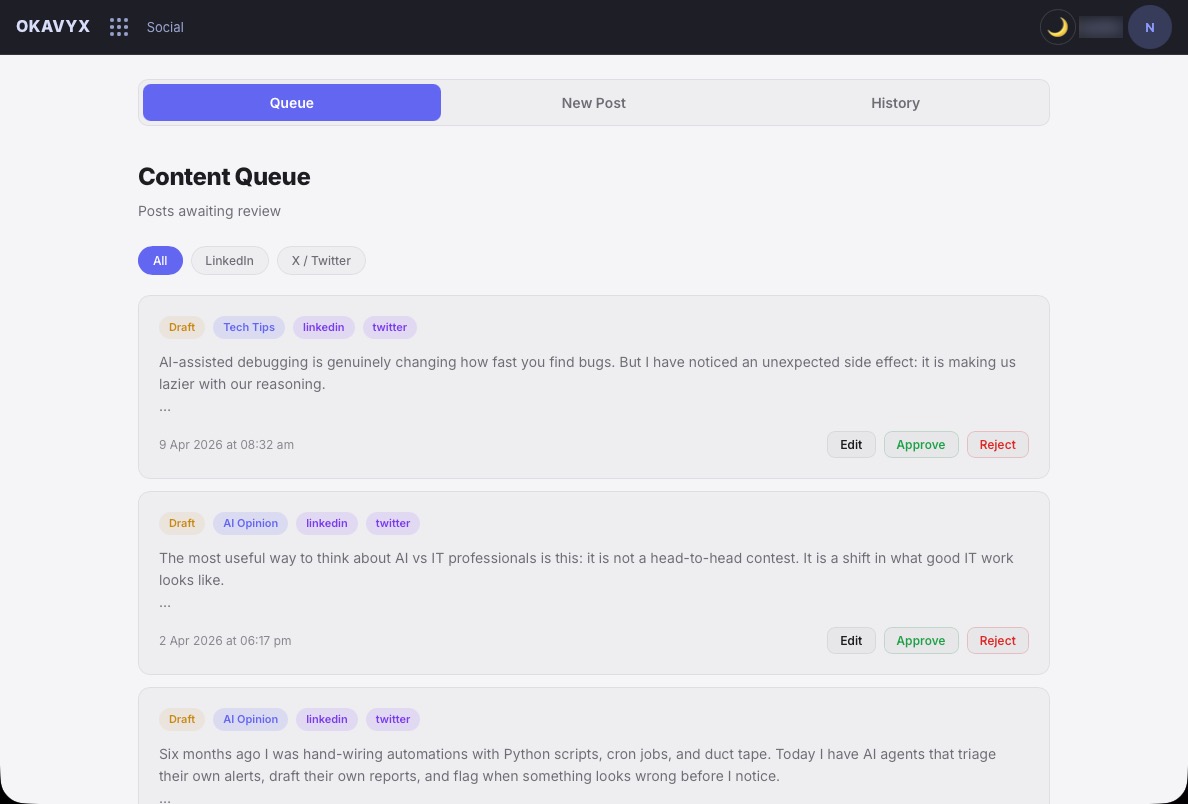The width and height of the screenshot is (1188, 804).
Task: Edit the AI vs IT professionals post
Action: pos(851,640)
